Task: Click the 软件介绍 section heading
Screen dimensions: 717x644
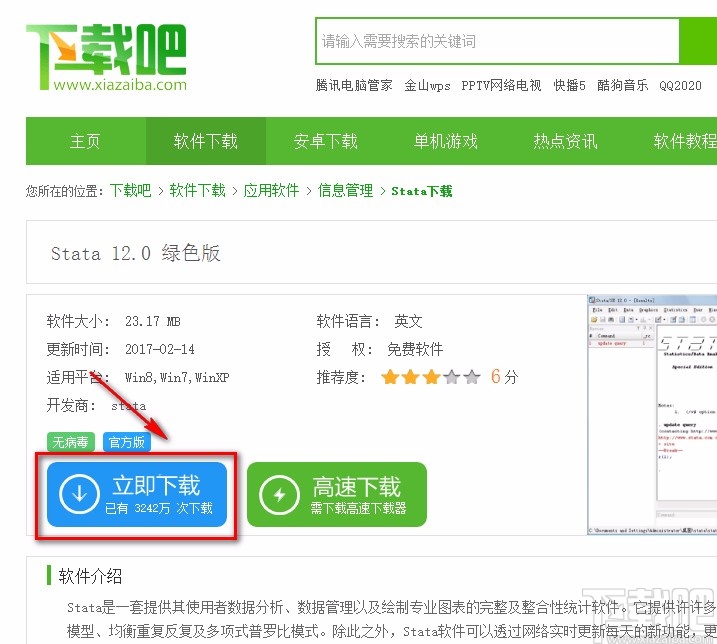Action: [x=91, y=576]
